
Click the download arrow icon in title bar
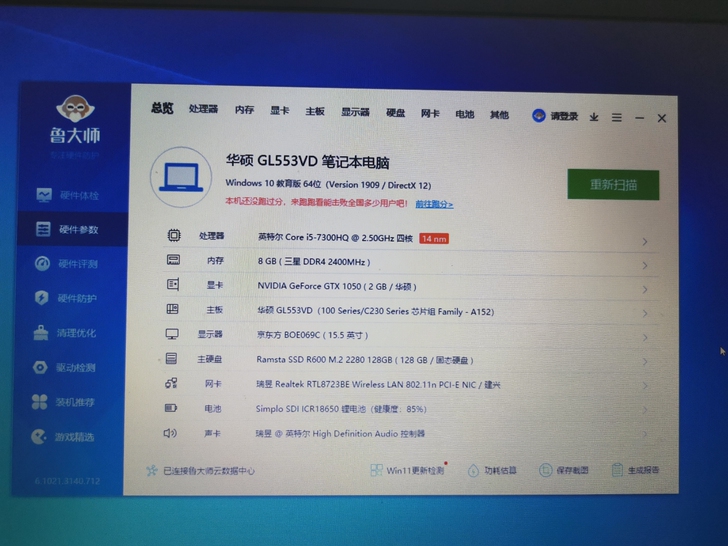(594, 117)
